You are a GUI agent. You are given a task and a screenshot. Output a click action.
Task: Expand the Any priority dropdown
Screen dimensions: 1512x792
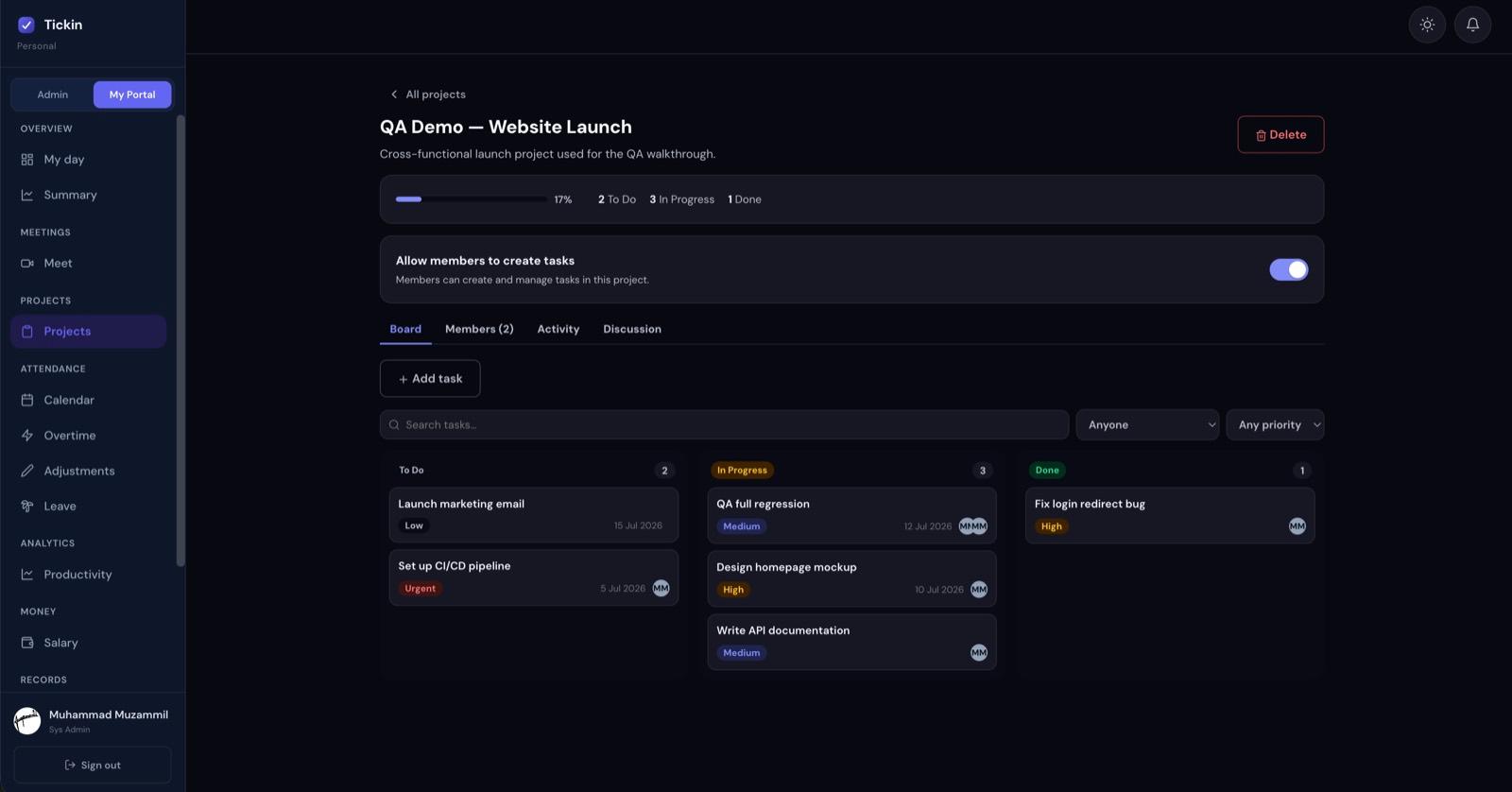tap(1275, 425)
